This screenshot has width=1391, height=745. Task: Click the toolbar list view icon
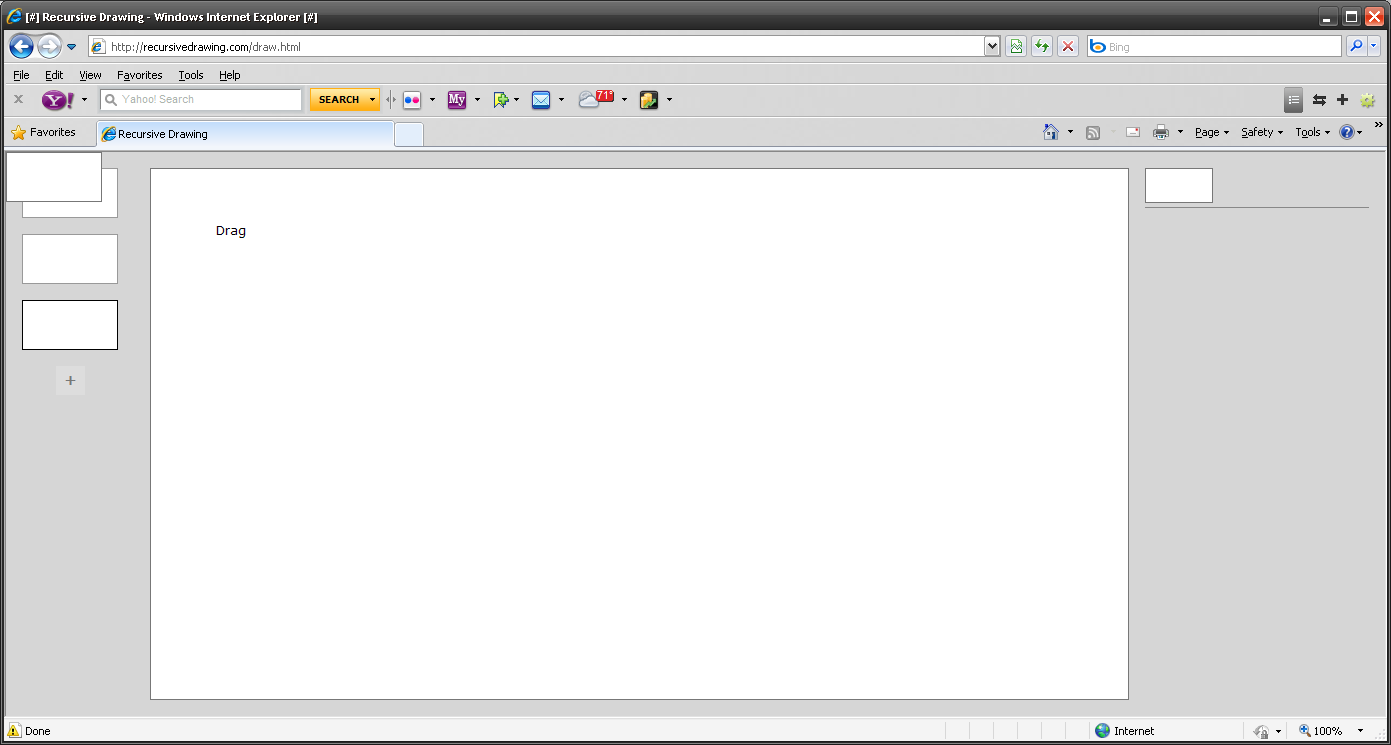pyautogui.click(x=1294, y=99)
